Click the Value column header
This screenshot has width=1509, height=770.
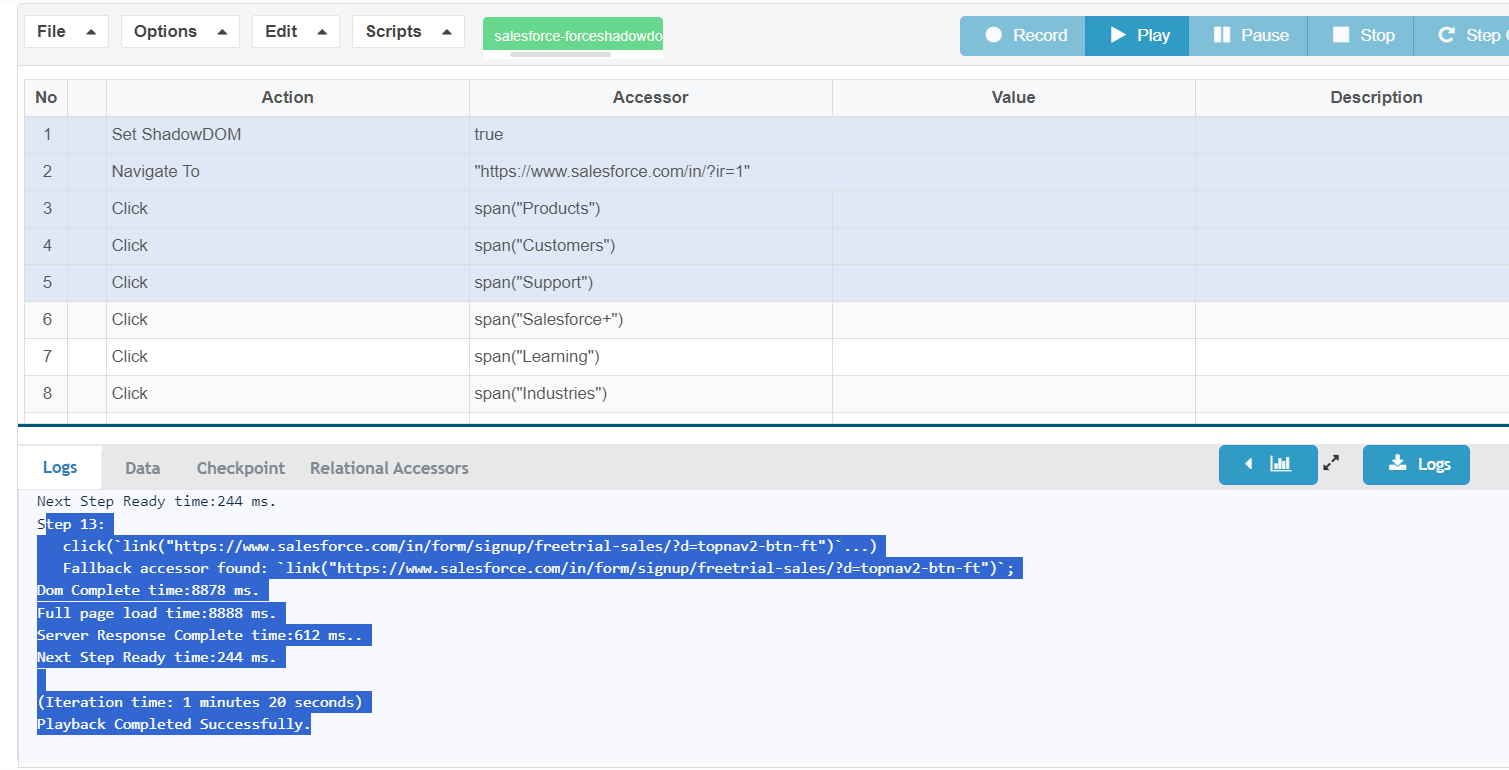click(x=1014, y=98)
